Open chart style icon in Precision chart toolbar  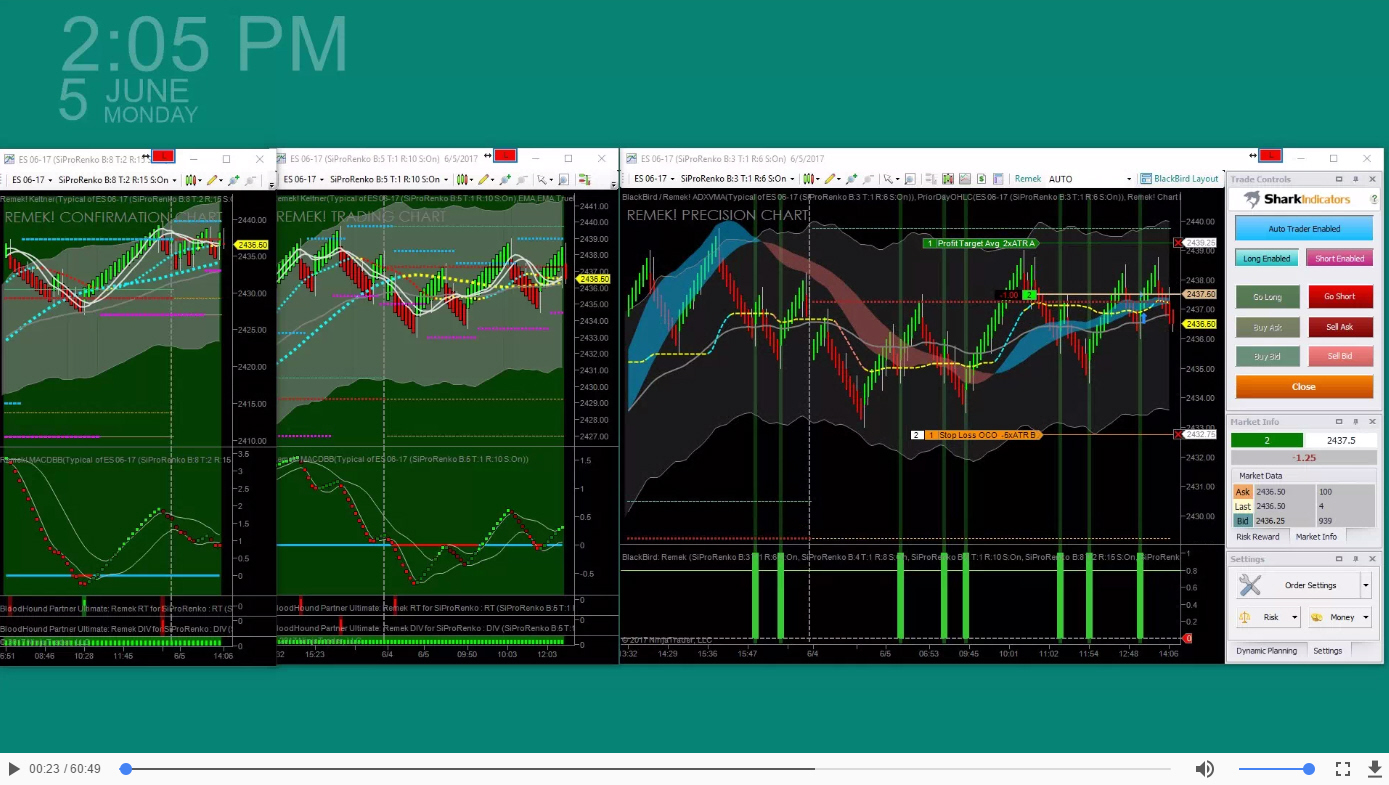click(x=809, y=179)
